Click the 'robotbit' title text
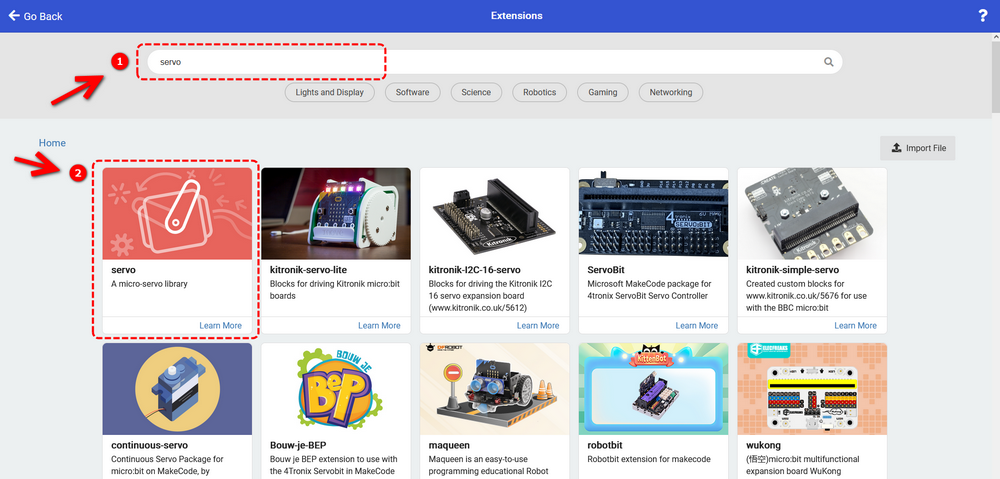1000x479 pixels. [605, 445]
